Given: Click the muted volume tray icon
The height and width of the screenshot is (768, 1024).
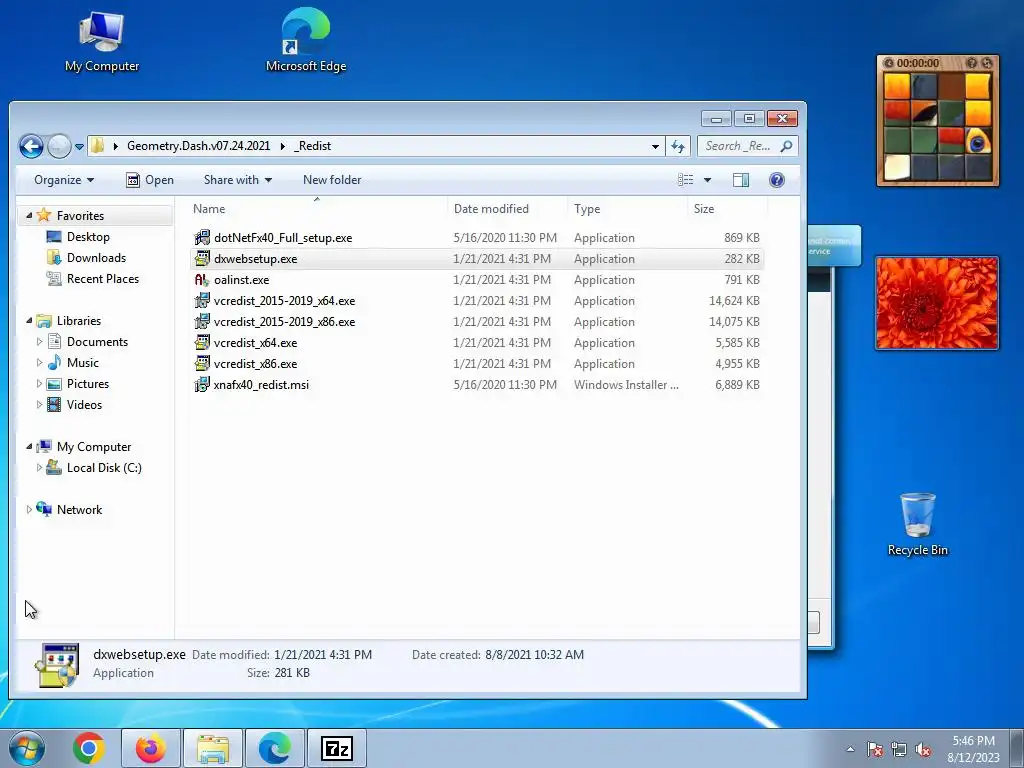Looking at the screenshot, I should pyautogui.click(x=923, y=749).
